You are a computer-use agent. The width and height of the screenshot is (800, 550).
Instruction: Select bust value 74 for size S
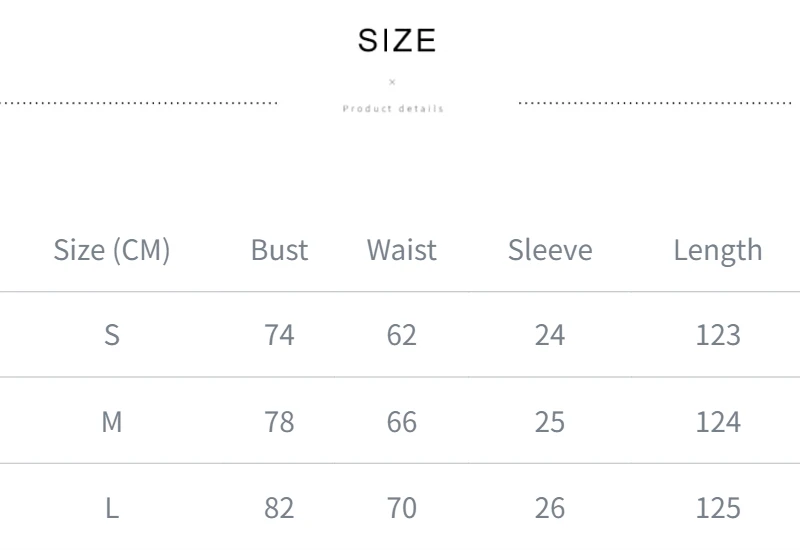279,335
